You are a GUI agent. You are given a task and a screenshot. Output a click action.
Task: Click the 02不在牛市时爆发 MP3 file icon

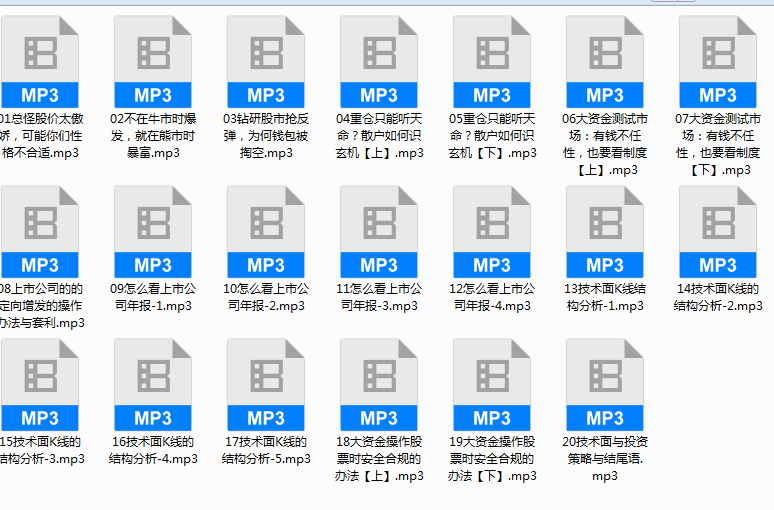click(153, 62)
